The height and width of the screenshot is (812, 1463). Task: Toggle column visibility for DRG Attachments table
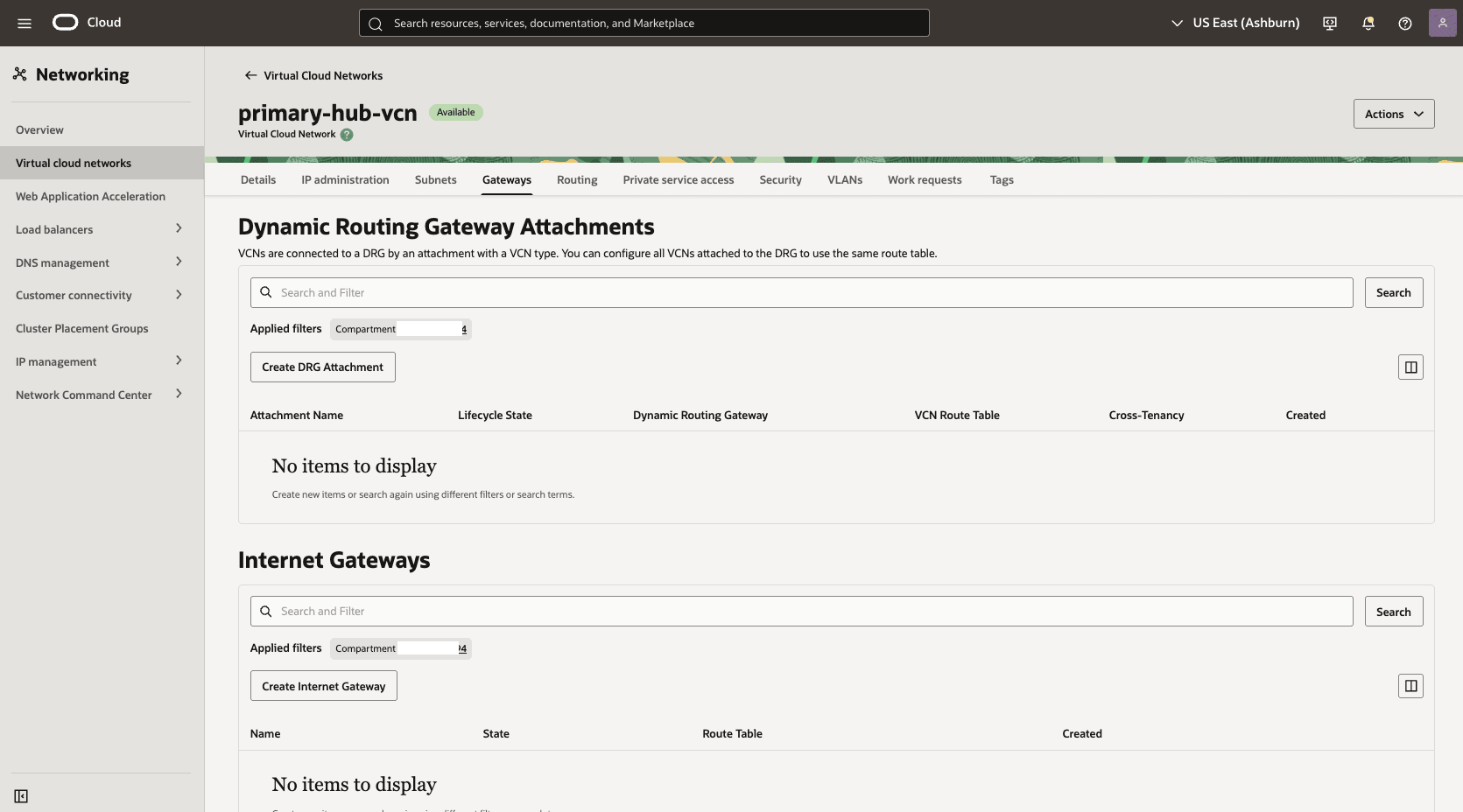click(1410, 367)
